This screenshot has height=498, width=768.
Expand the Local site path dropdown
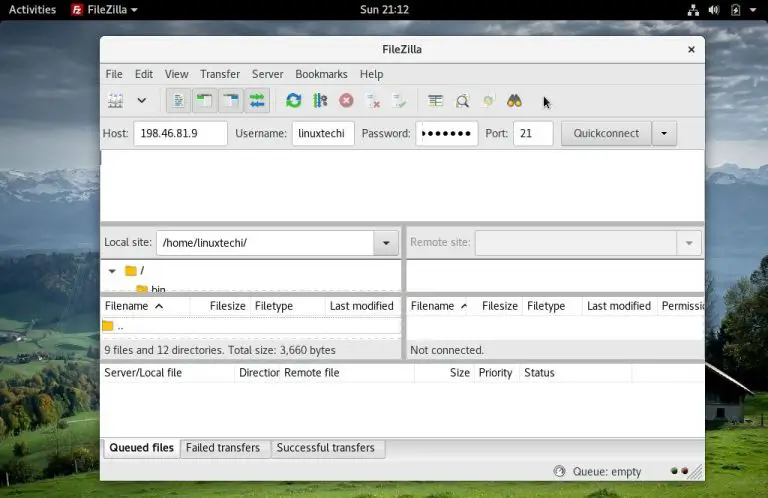point(386,243)
